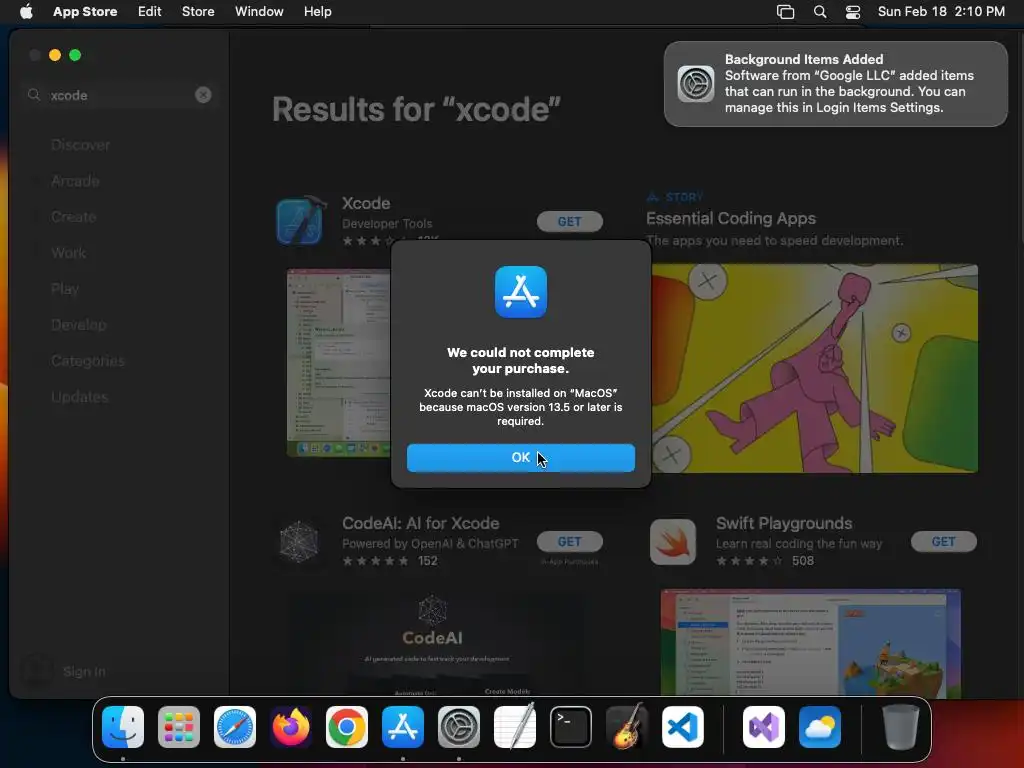The width and height of the screenshot is (1024, 768).
Task: Select Discover in the sidebar
Action: (x=80, y=145)
